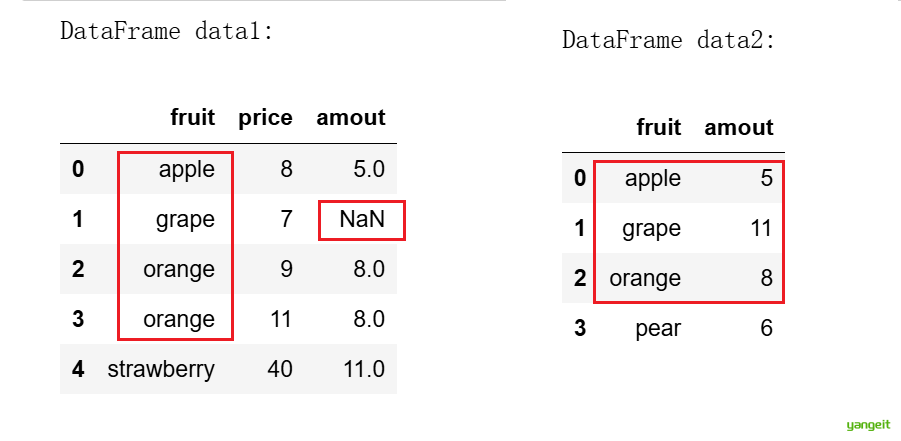Screen dimensions: 901x441
Task: Select the amout value 11 in data2
Action: click(761, 228)
